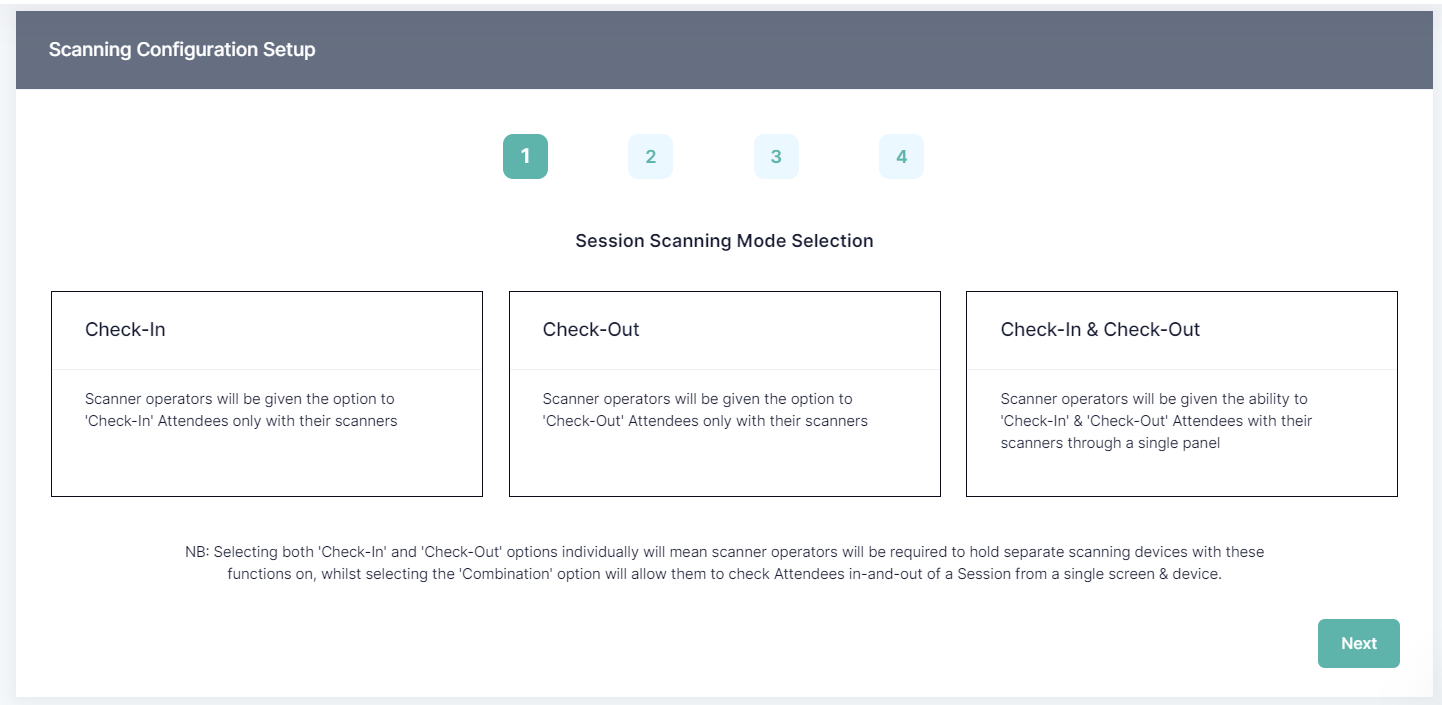Click empty space below Check-Out card description

(724, 465)
